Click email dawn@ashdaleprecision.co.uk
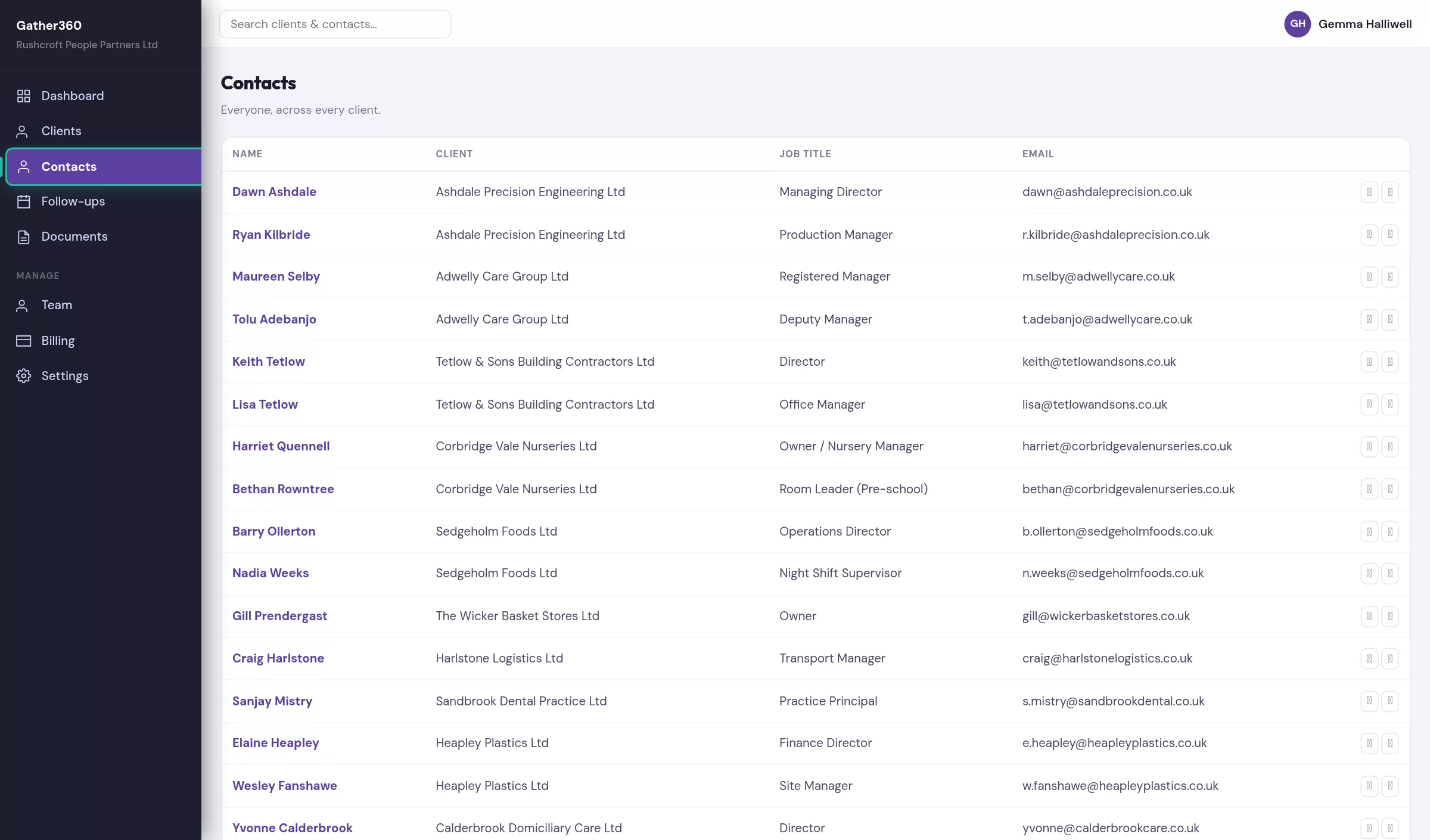This screenshot has height=840, width=1430. 1107,192
